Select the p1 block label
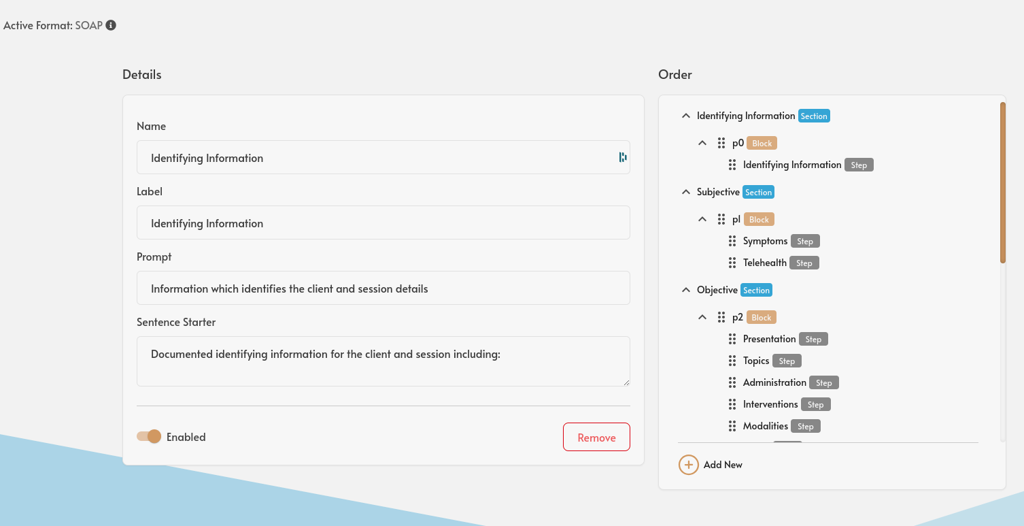Screen dimensions: 1024x526 (737, 219)
